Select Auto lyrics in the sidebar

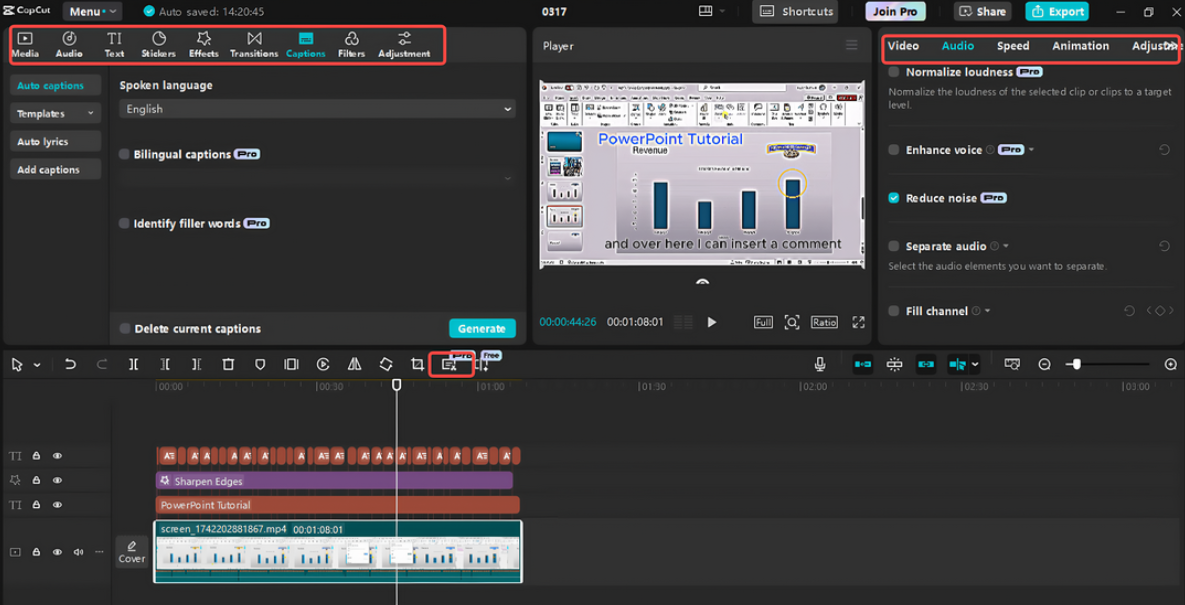coord(56,141)
